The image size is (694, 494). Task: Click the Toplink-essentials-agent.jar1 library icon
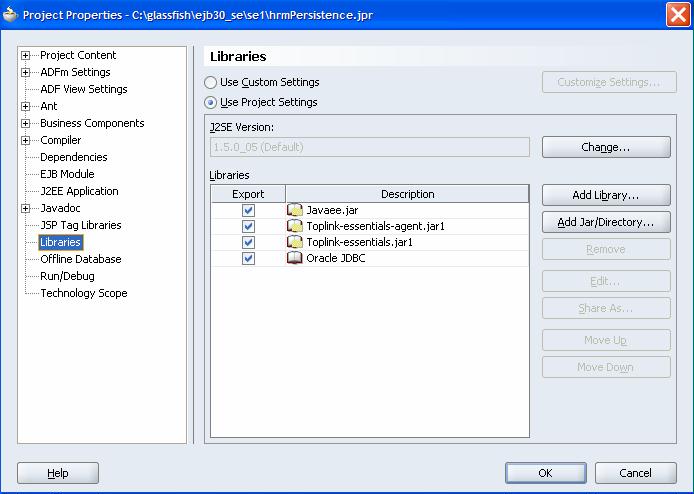(x=295, y=226)
